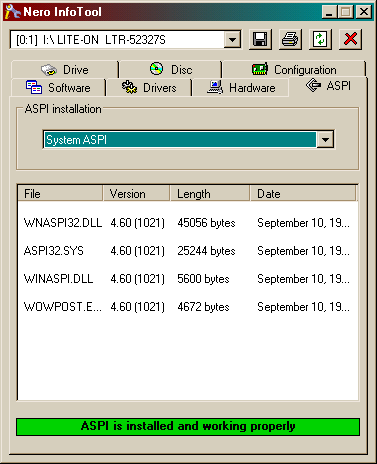
Task: Select the ASPI32.SYS file row
Action: click(x=188, y=251)
